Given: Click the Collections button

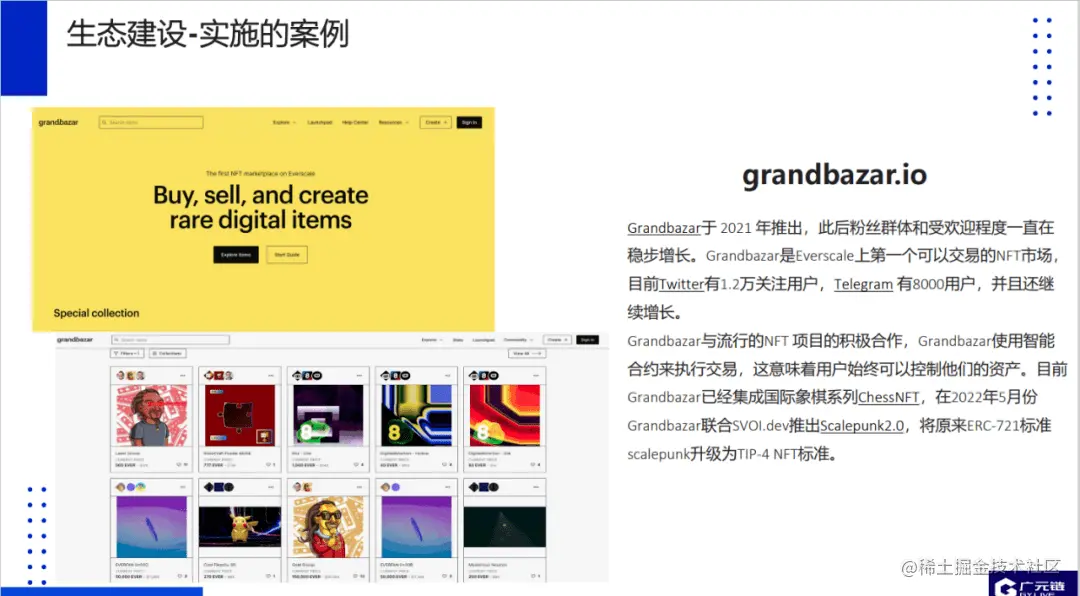Looking at the screenshot, I should click(x=167, y=353).
